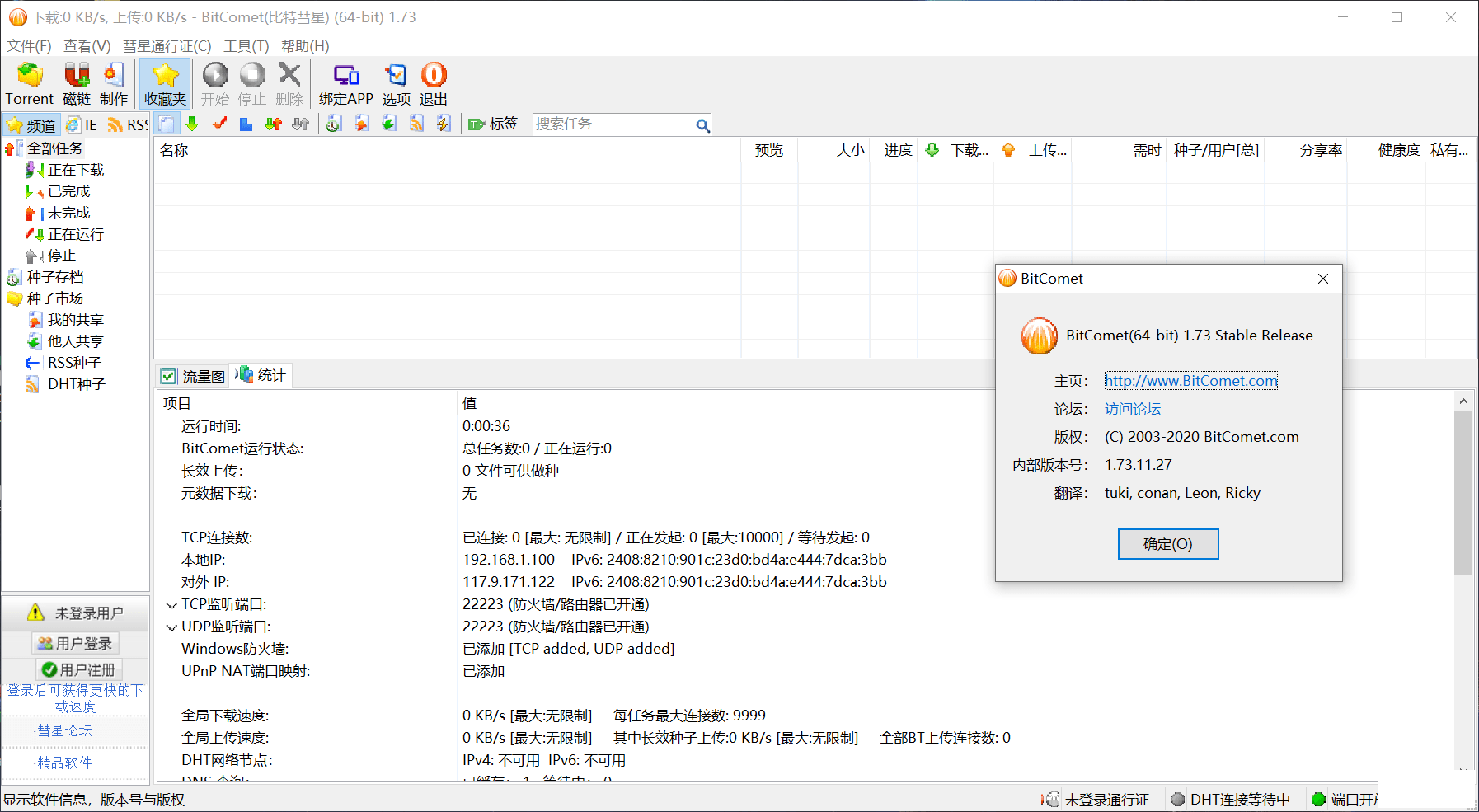The height and width of the screenshot is (812, 1479).
Task: Open the 查看(V) menu
Action: pos(87,46)
